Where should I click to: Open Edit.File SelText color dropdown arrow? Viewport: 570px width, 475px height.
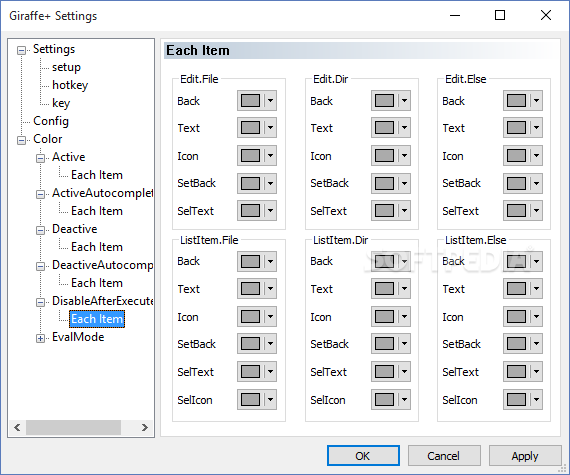(270, 210)
